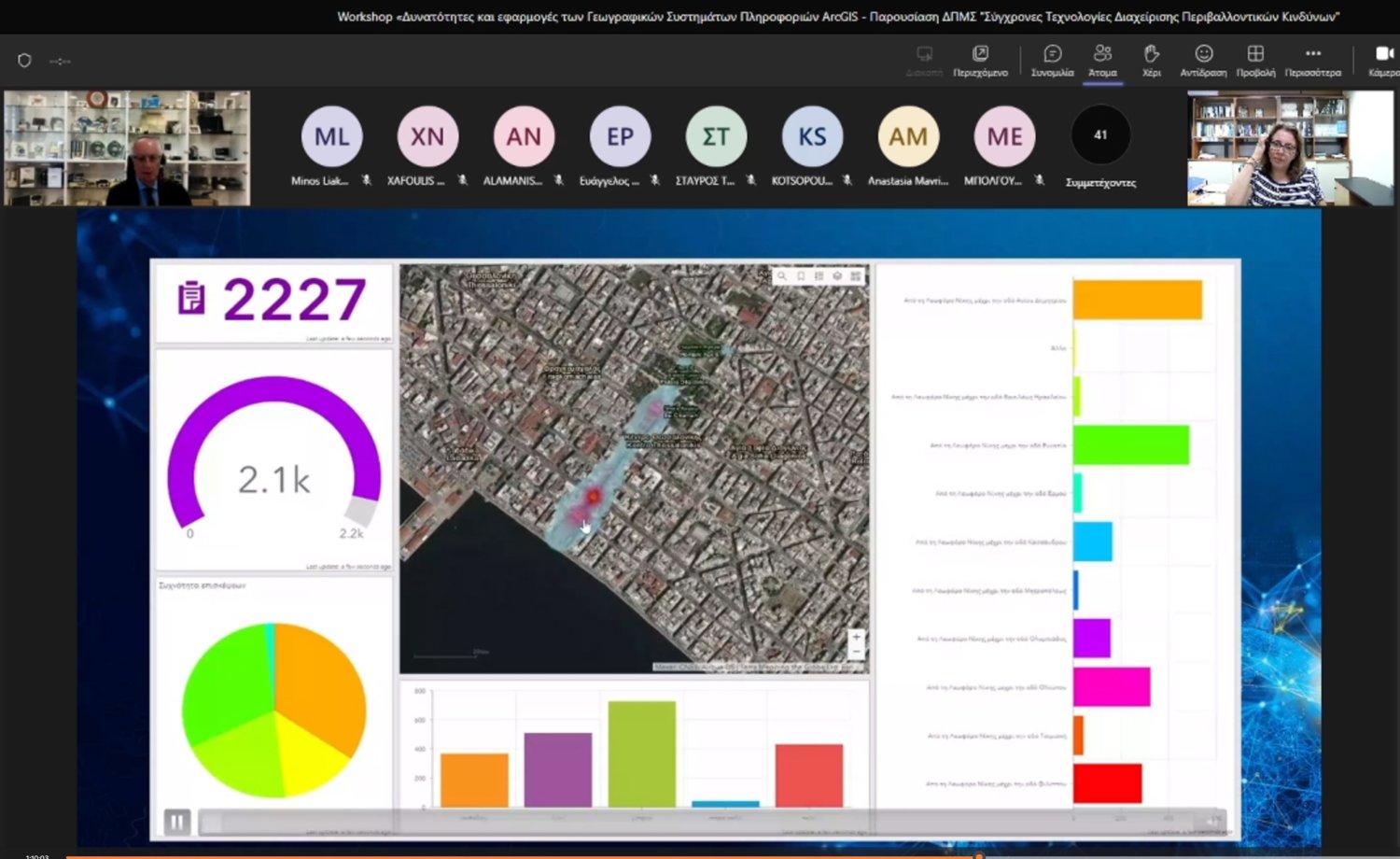Open the map layers icon

837,276
